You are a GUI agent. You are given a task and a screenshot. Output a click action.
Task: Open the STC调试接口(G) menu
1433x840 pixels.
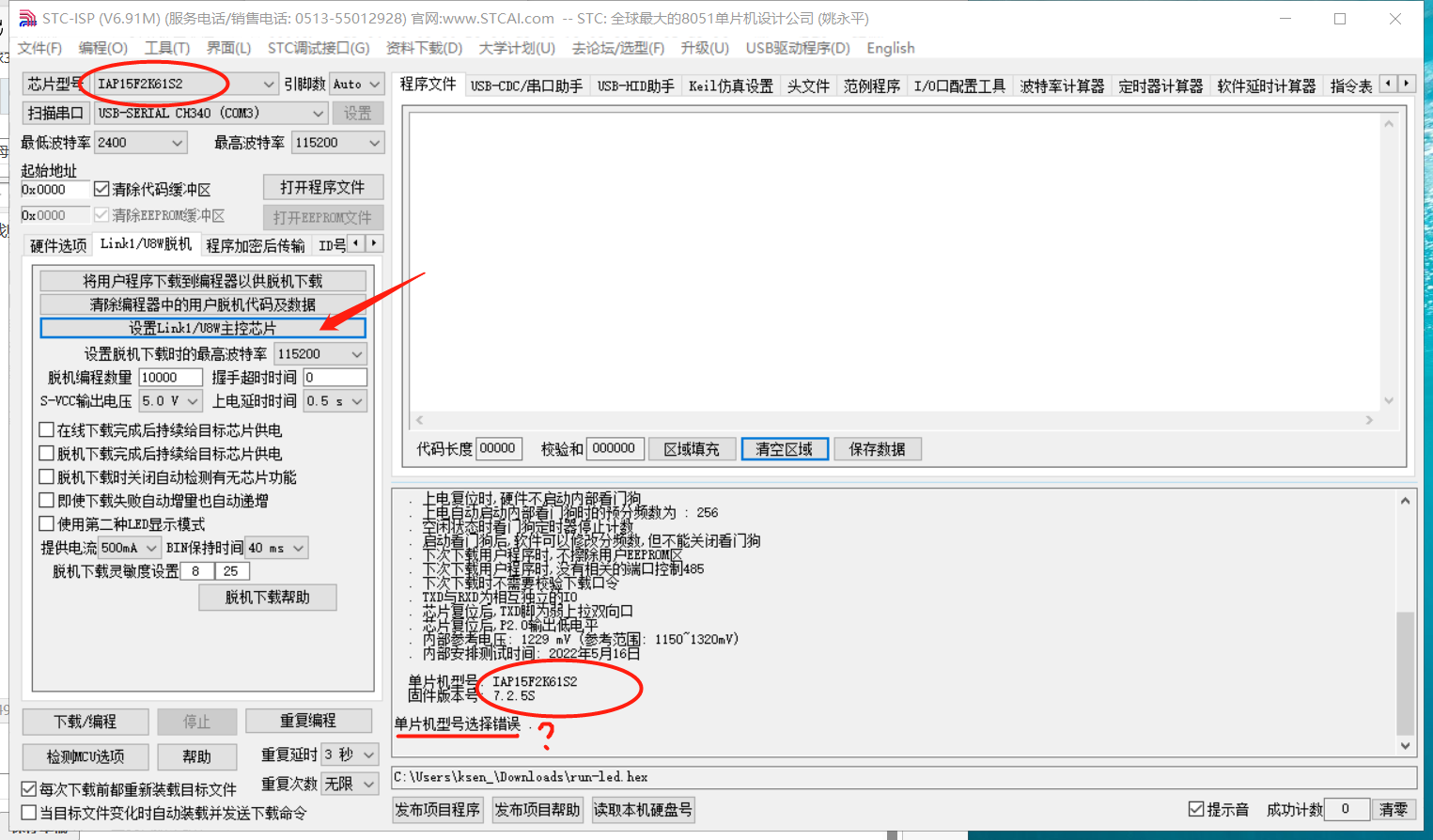(319, 48)
